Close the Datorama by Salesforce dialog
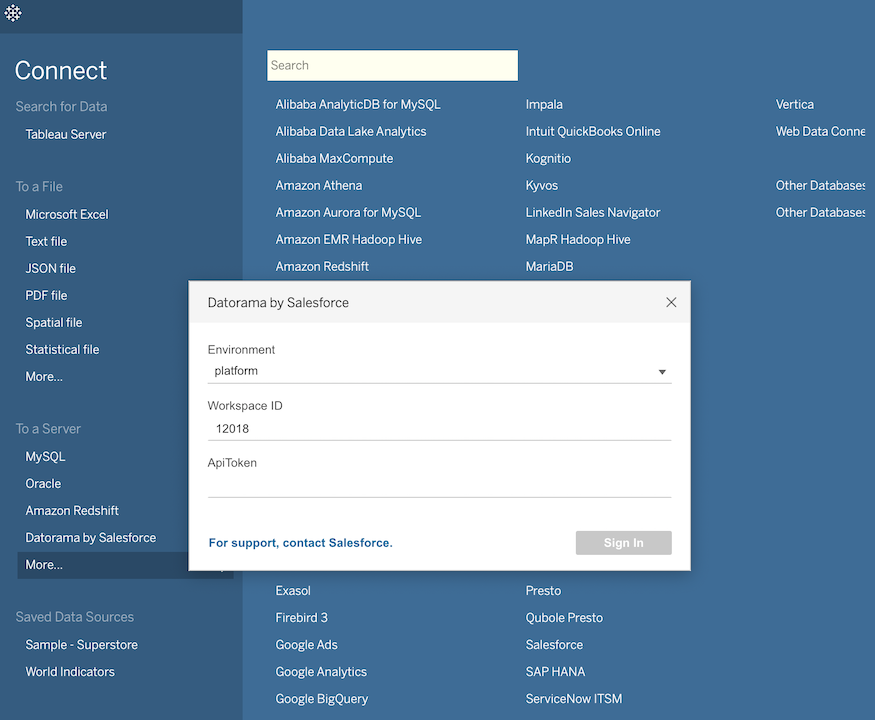 coord(671,303)
